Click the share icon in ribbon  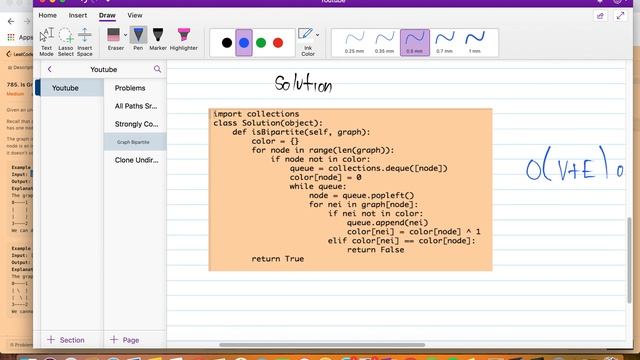coord(600,16)
